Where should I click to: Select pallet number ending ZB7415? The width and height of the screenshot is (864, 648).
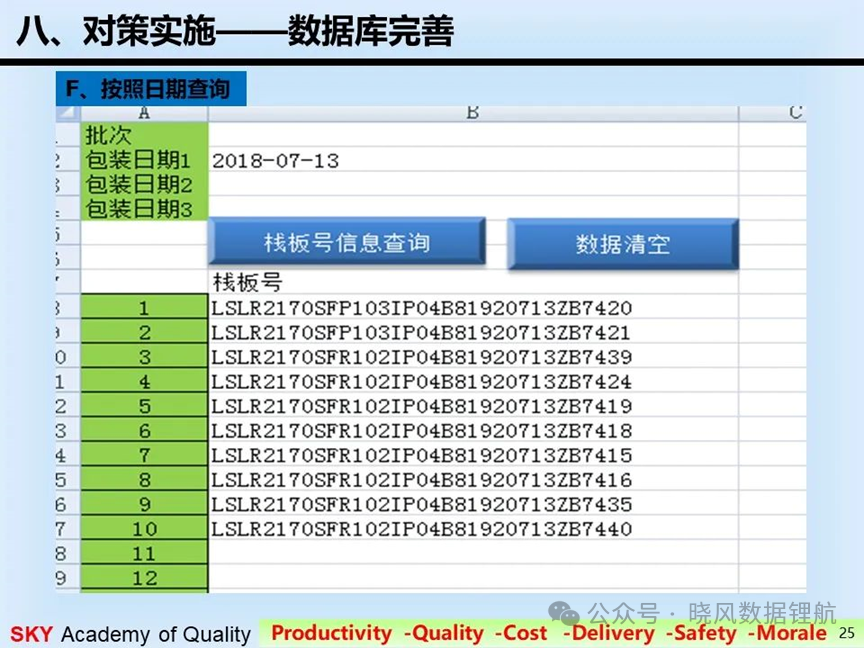tap(473, 455)
